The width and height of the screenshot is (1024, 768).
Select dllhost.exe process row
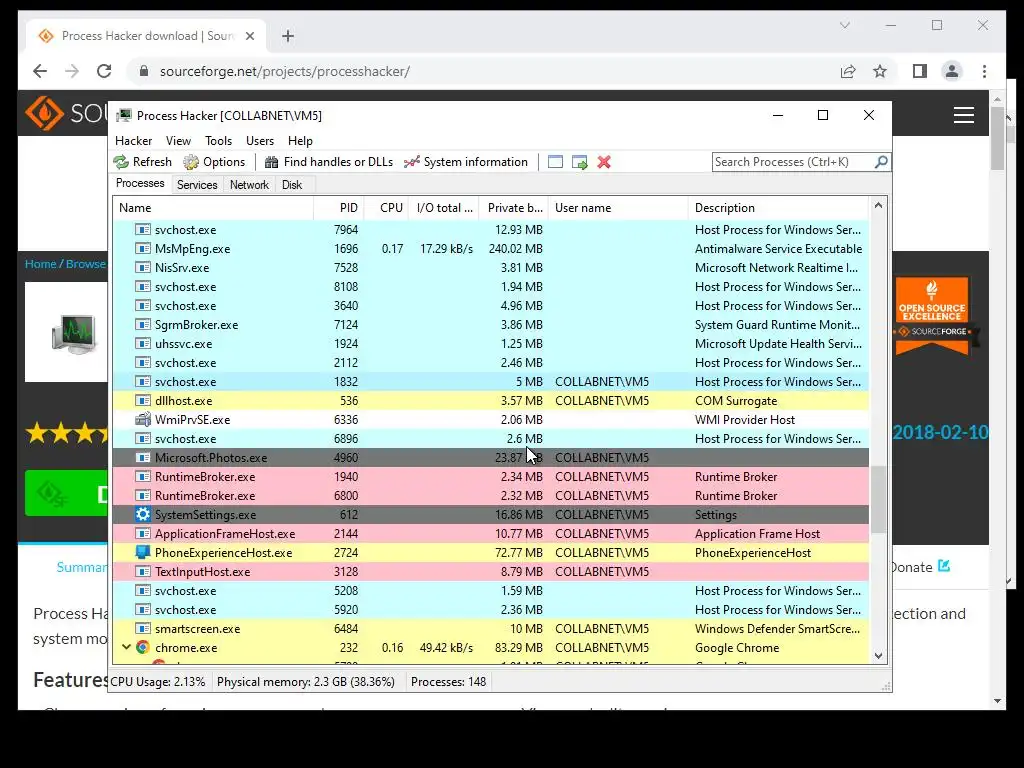[x=490, y=401]
